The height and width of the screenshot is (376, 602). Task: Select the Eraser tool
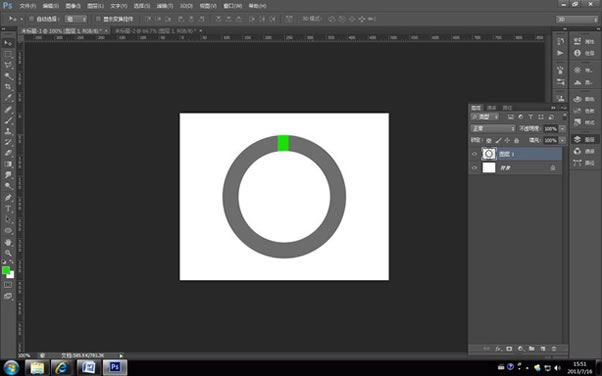(x=8, y=153)
